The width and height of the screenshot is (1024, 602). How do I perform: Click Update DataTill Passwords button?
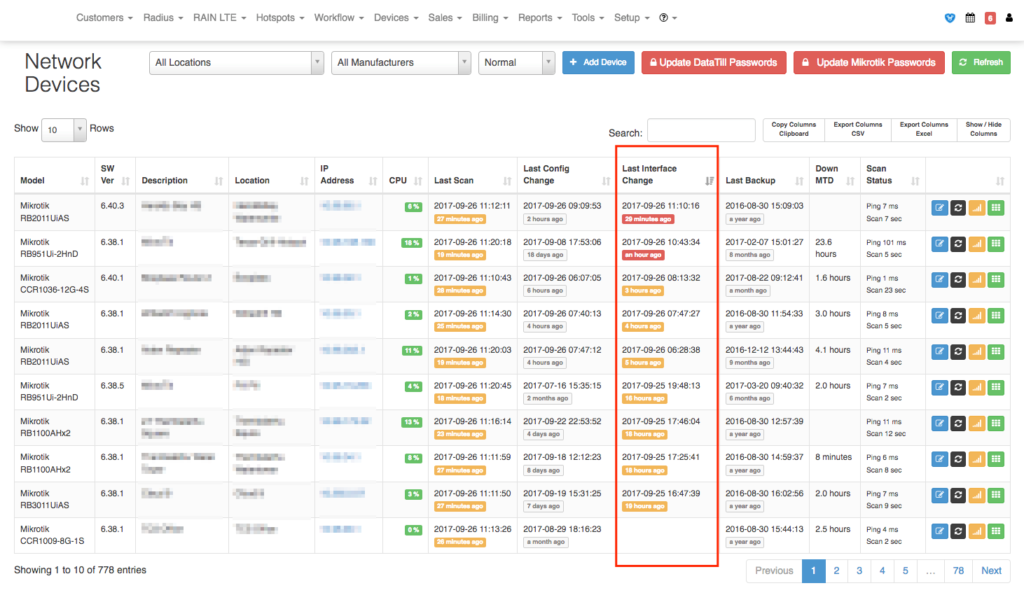pyautogui.click(x=714, y=63)
